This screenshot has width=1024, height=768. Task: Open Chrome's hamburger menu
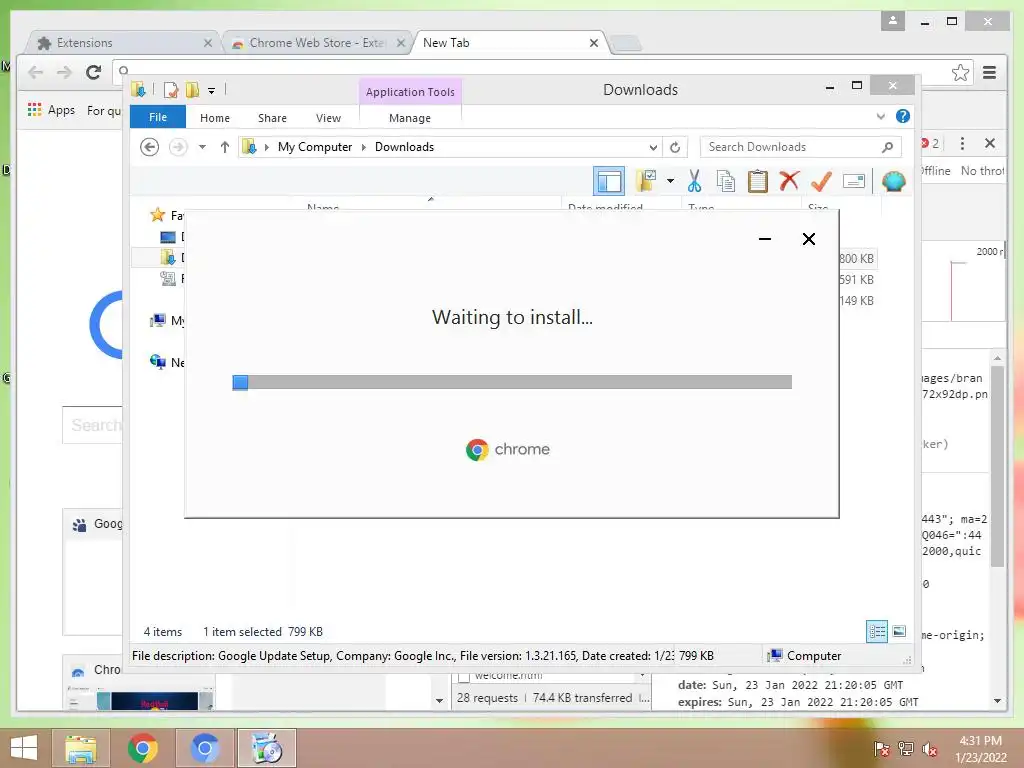pyautogui.click(x=989, y=72)
